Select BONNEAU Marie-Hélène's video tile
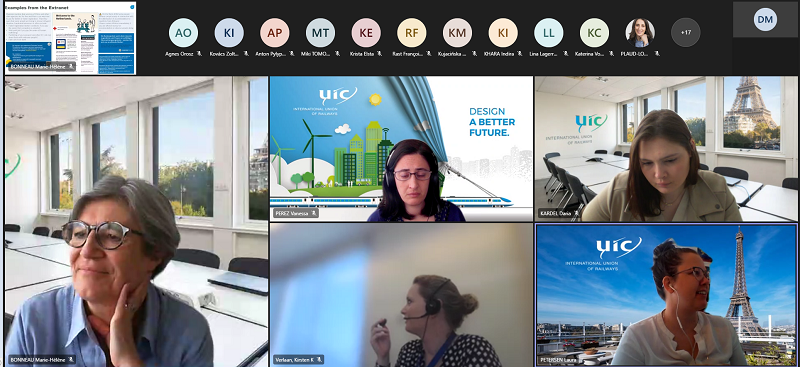The height and width of the screenshot is (367, 800). pyautogui.click(x=136, y=221)
